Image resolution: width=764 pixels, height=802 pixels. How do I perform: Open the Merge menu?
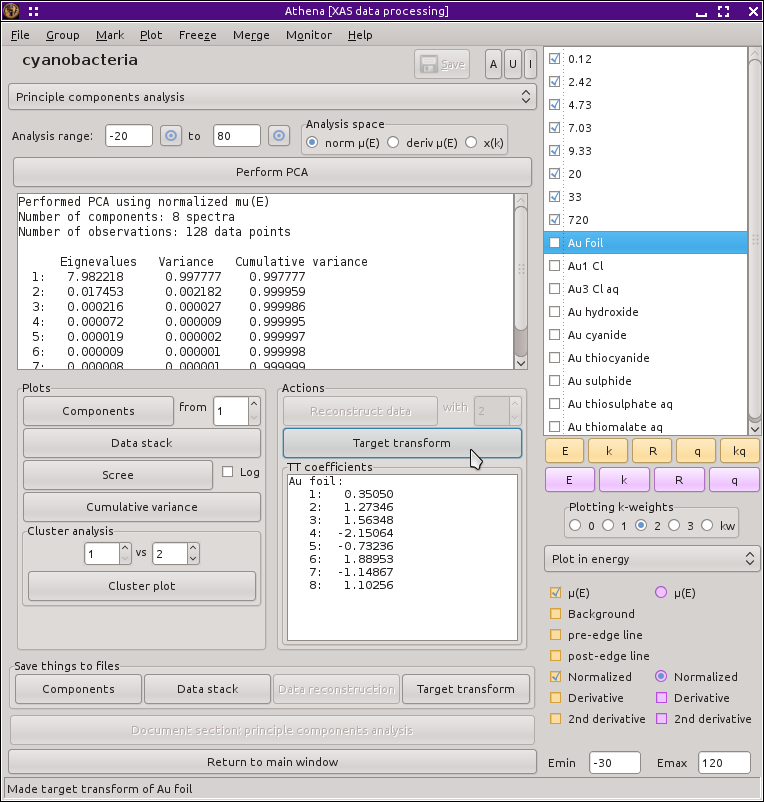pos(251,35)
